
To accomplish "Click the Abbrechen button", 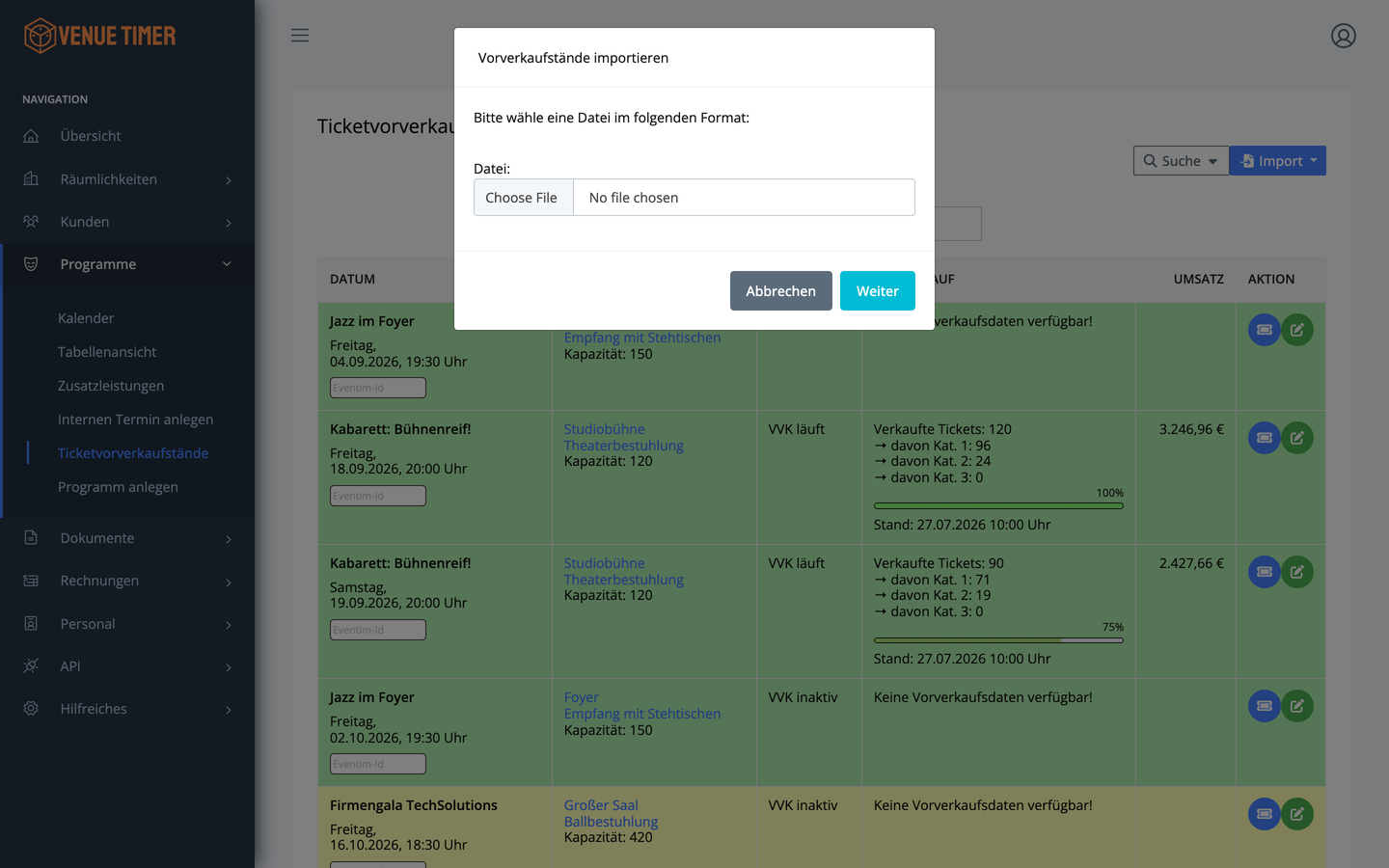I will 781,291.
